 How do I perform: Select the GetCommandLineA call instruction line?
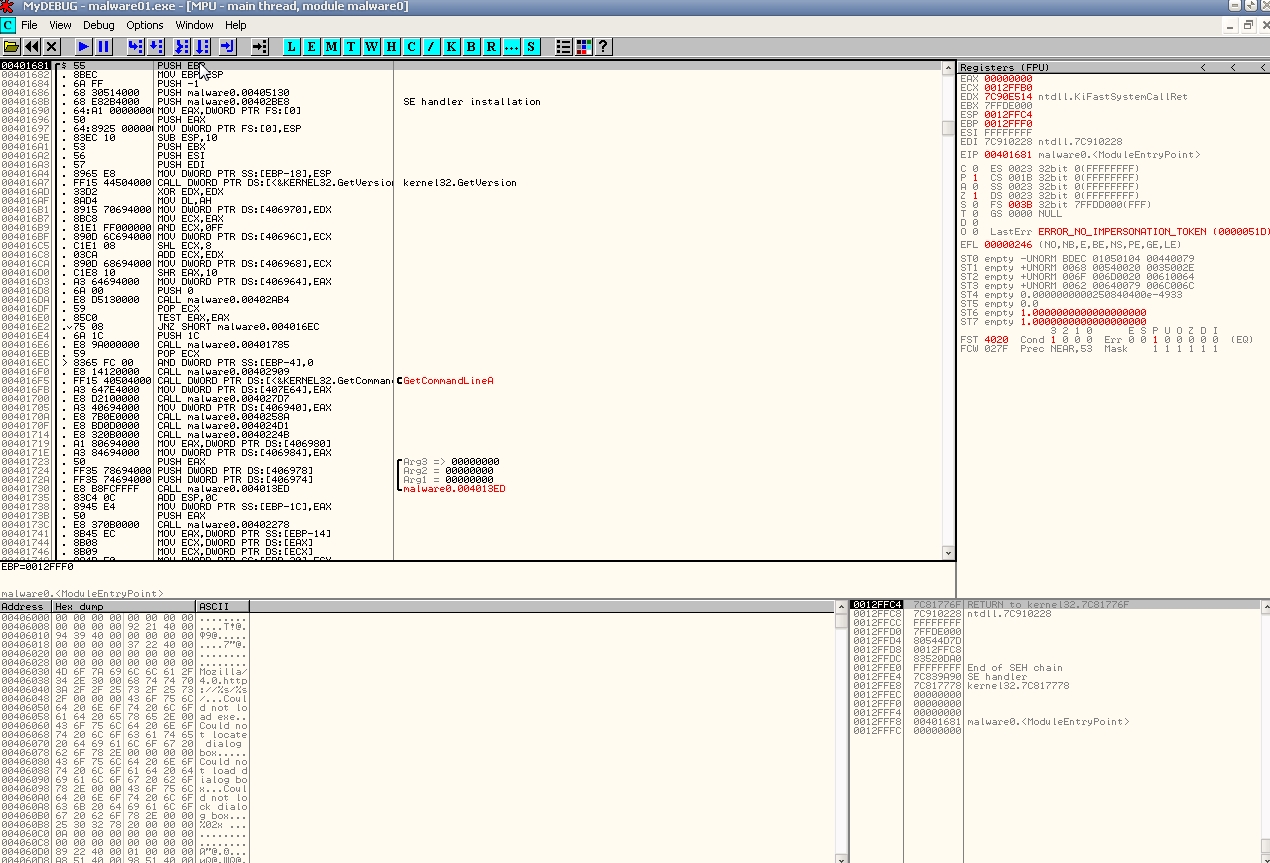[x=270, y=381]
